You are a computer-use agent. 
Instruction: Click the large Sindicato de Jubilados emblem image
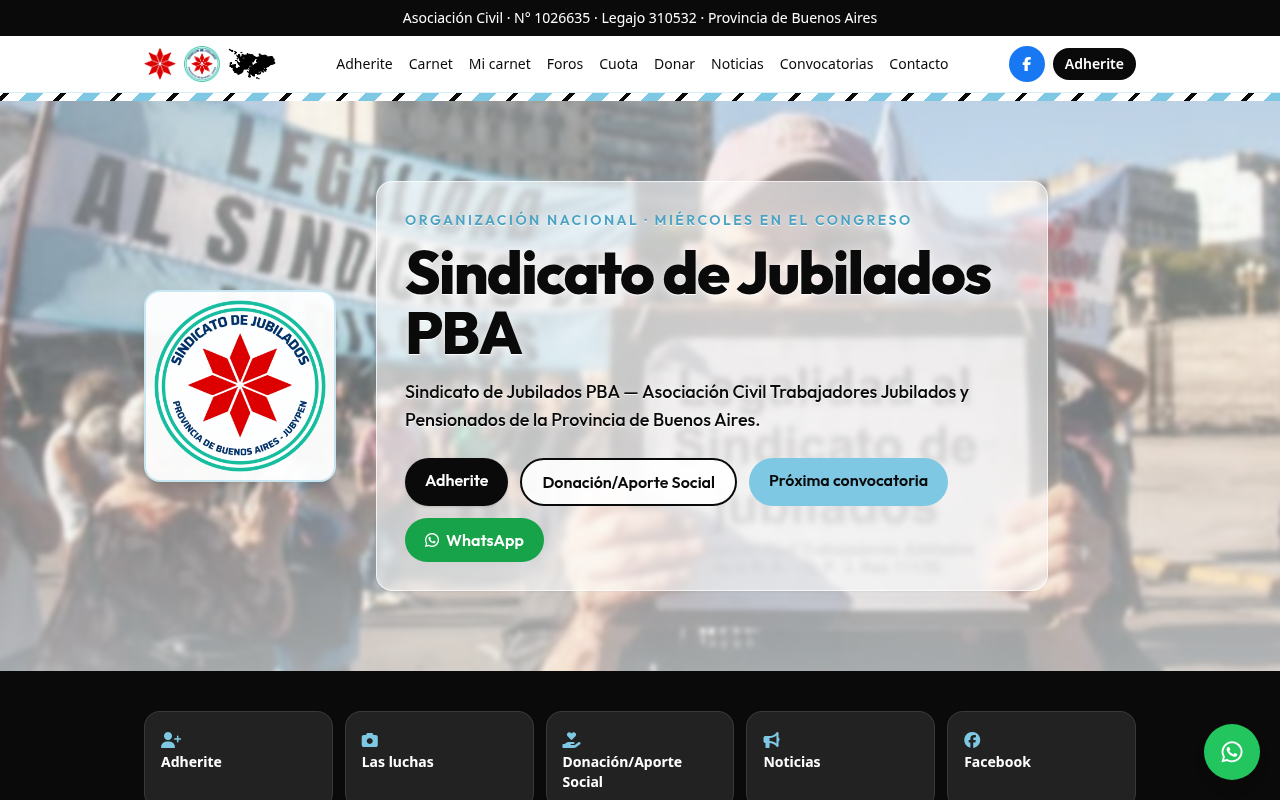click(x=240, y=386)
